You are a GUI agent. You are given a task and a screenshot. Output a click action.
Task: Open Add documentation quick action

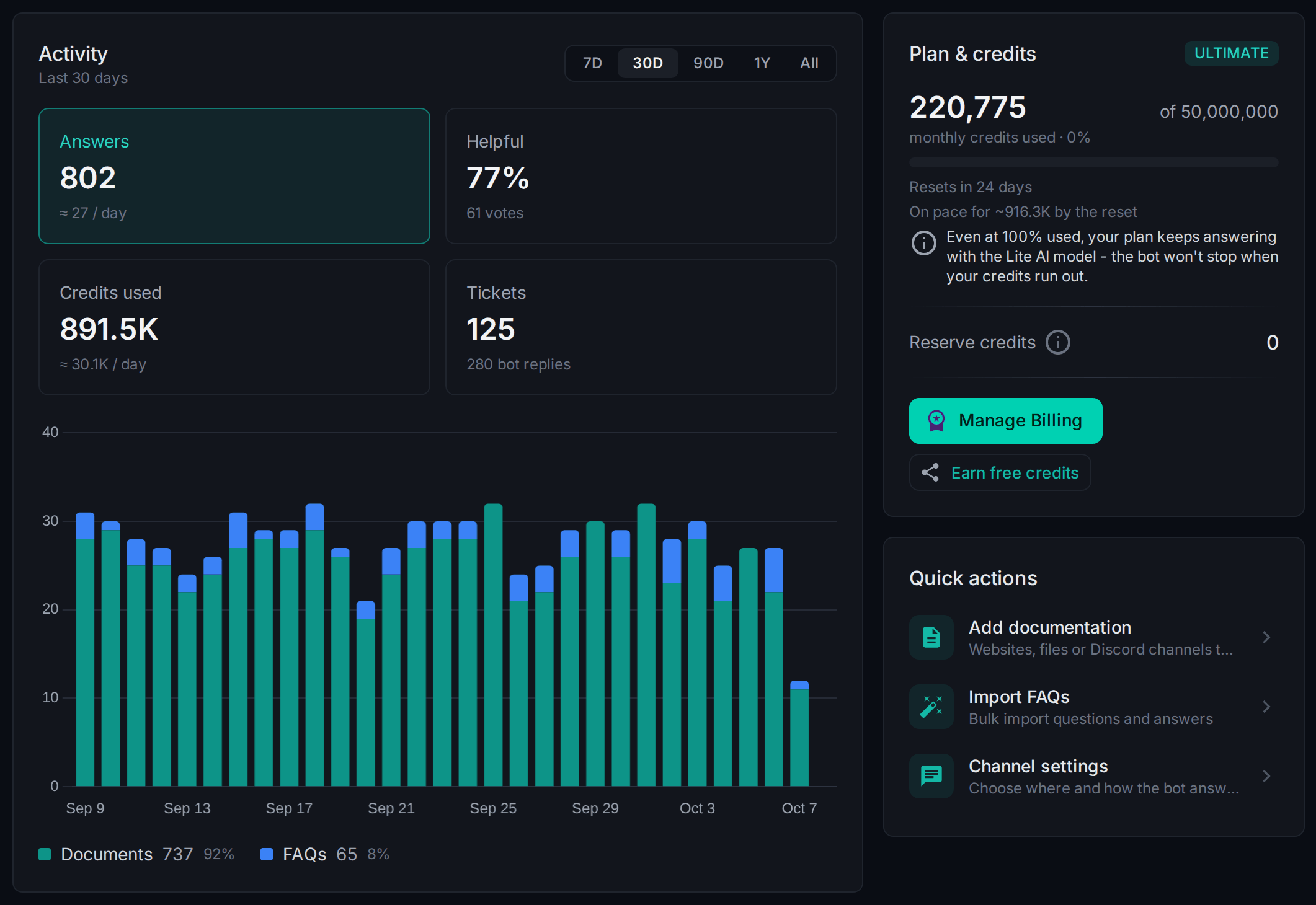[x=1093, y=637]
